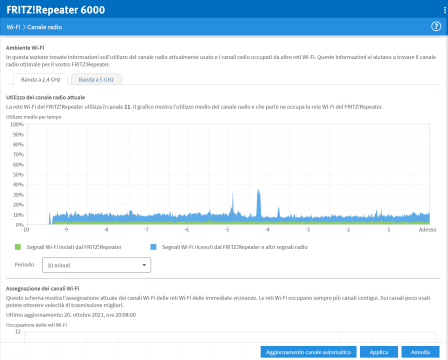Click the Ambiente Wi-Fi heading
Image resolution: width=448 pixels, height=360 pixels.
coord(25,48)
